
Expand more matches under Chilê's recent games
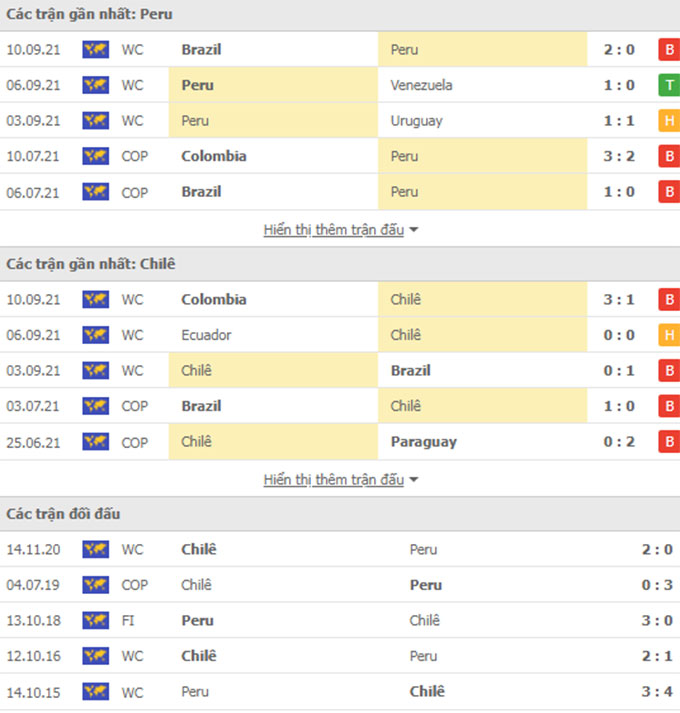pyautogui.click(x=341, y=480)
